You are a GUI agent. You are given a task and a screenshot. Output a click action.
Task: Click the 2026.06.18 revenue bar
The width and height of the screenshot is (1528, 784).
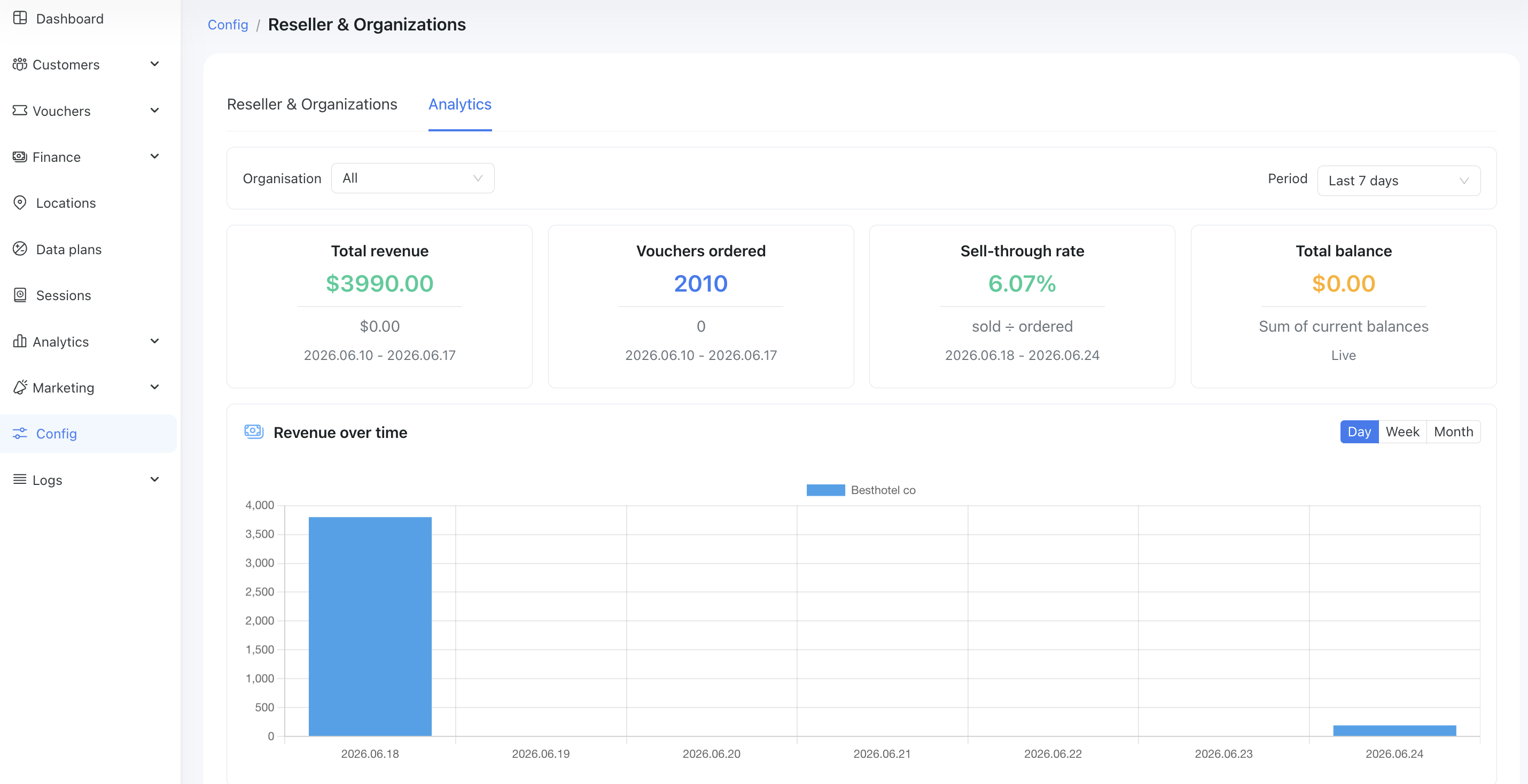[x=370, y=626]
